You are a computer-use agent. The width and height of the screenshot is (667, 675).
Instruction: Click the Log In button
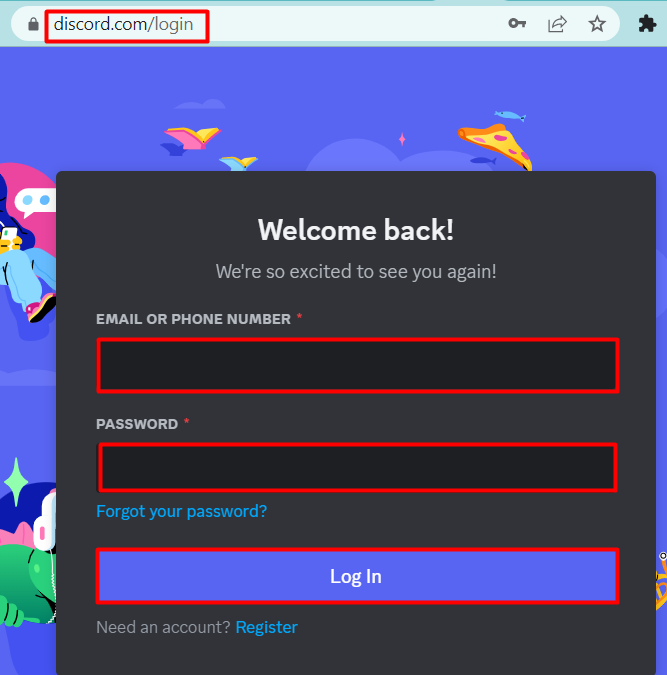[357, 576]
